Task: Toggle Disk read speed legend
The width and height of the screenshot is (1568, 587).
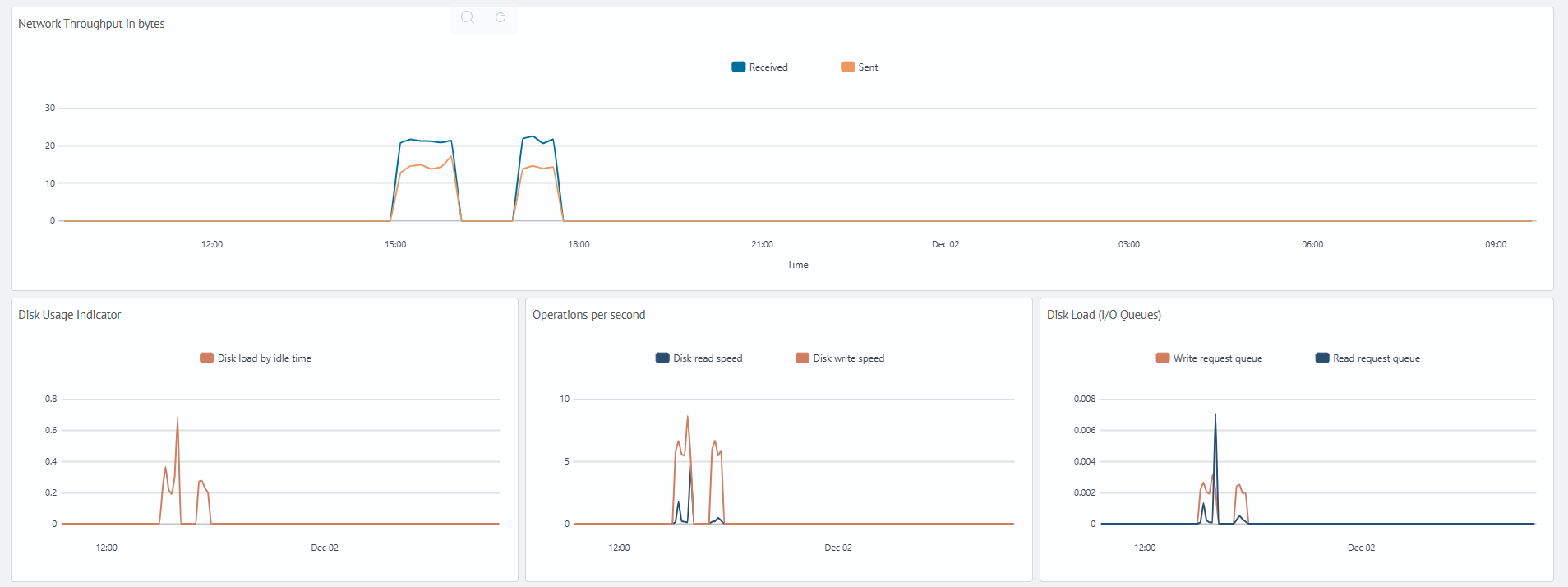Action: point(699,358)
